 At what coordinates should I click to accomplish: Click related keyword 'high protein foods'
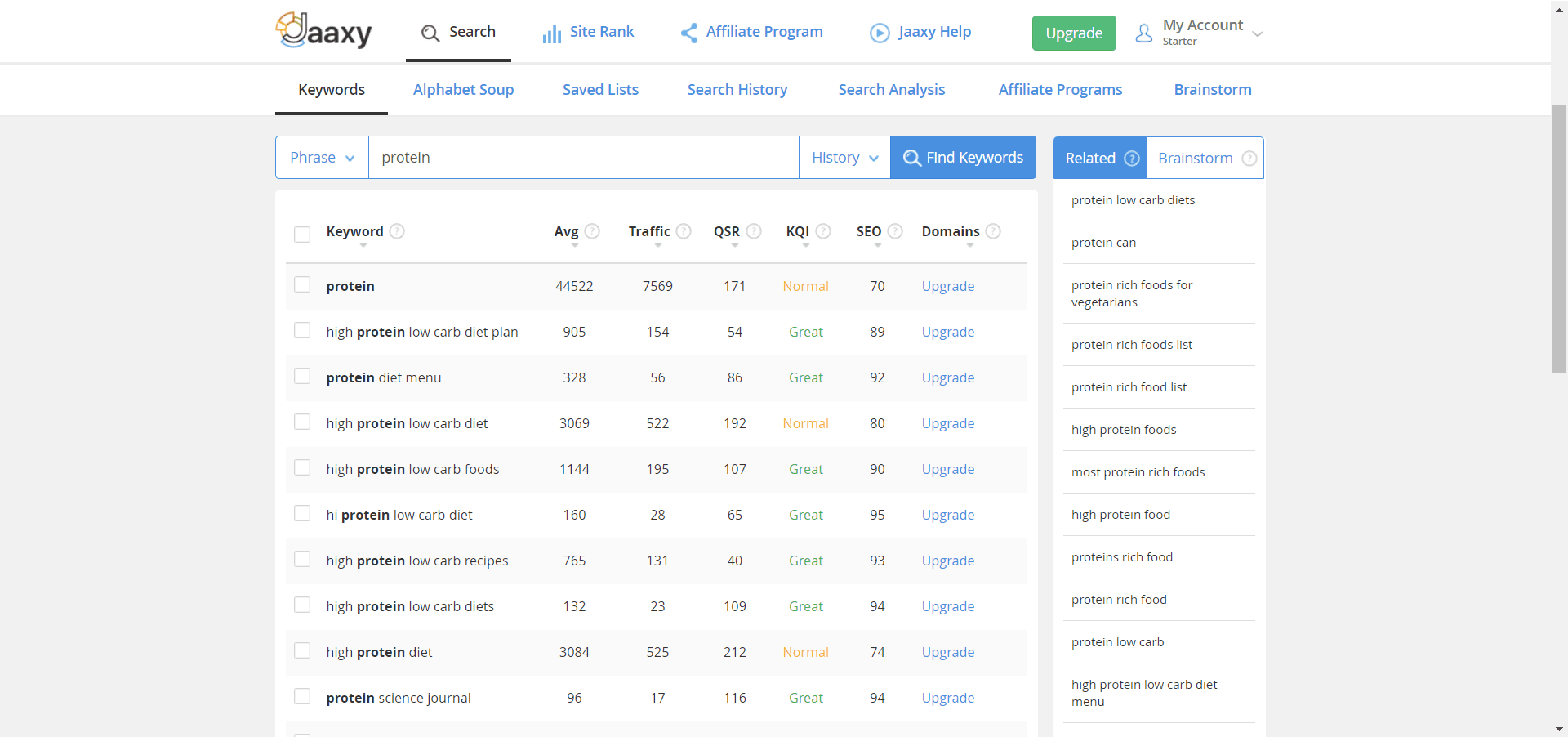point(1124,430)
